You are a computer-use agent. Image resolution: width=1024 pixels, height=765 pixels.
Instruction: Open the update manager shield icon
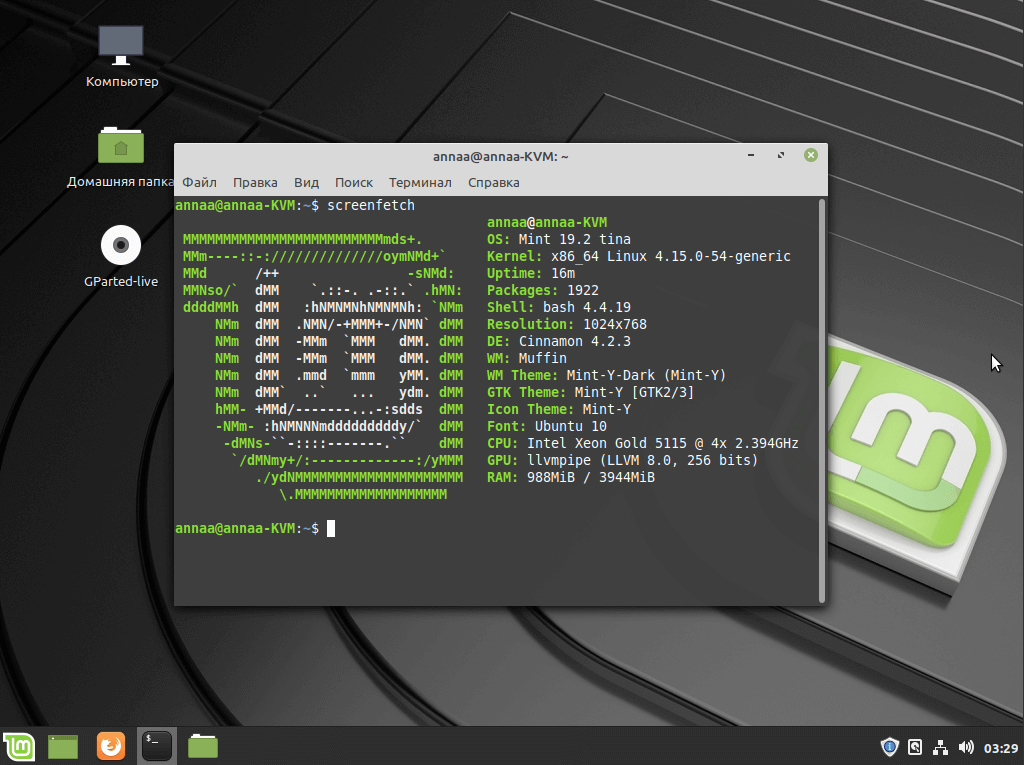[x=889, y=747]
